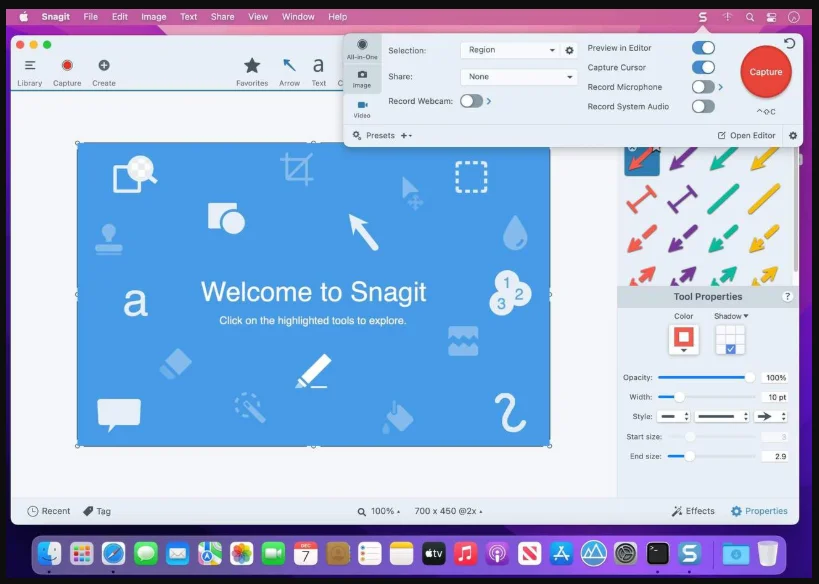The image size is (819, 584).
Task: Open selection settings gear next to Region
Action: point(569,51)
